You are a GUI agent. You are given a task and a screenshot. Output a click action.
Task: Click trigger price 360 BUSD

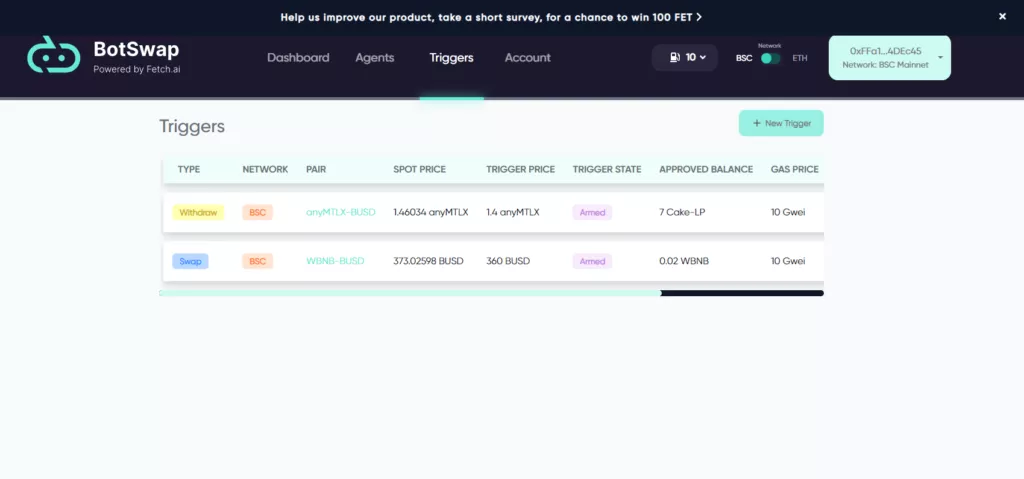coord(508,261)
